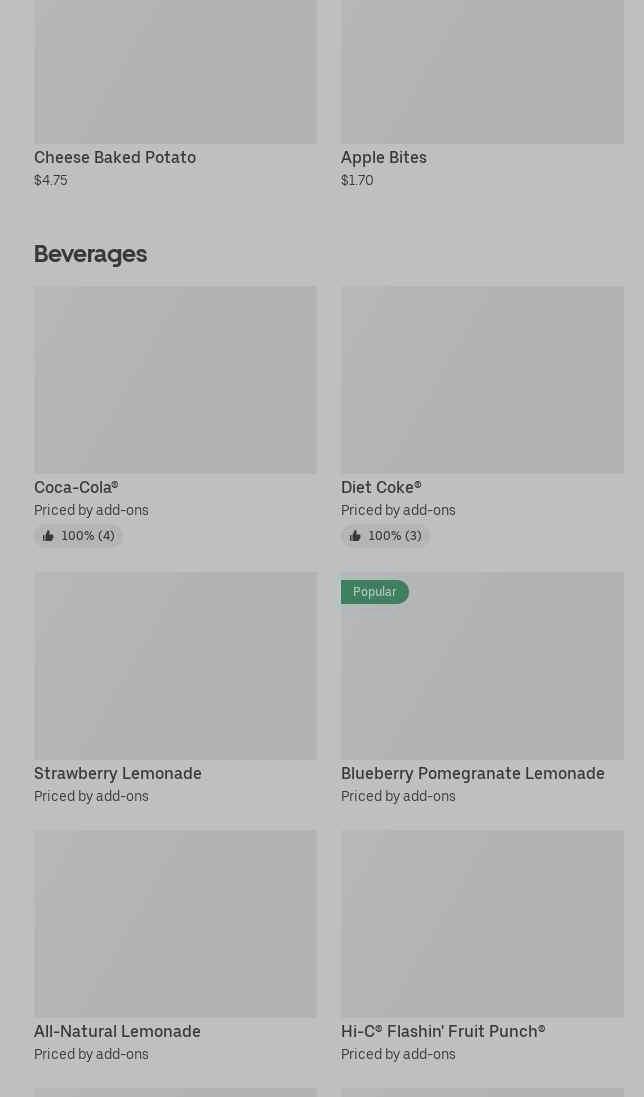
Task: Open Hi-C Flashin' Fruit Punch image
Action: [x=482, y=923]
